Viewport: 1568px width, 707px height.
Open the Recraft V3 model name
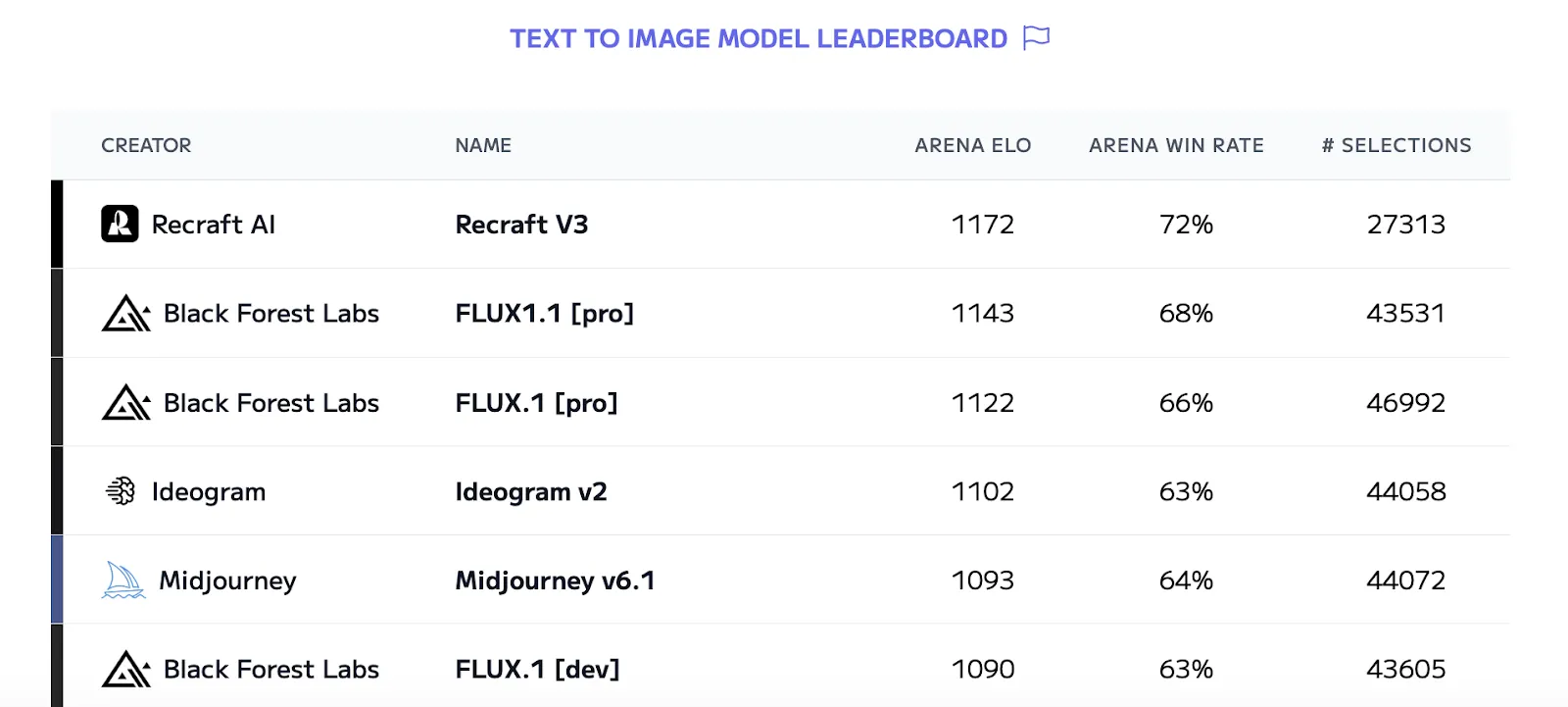point(521,225)
